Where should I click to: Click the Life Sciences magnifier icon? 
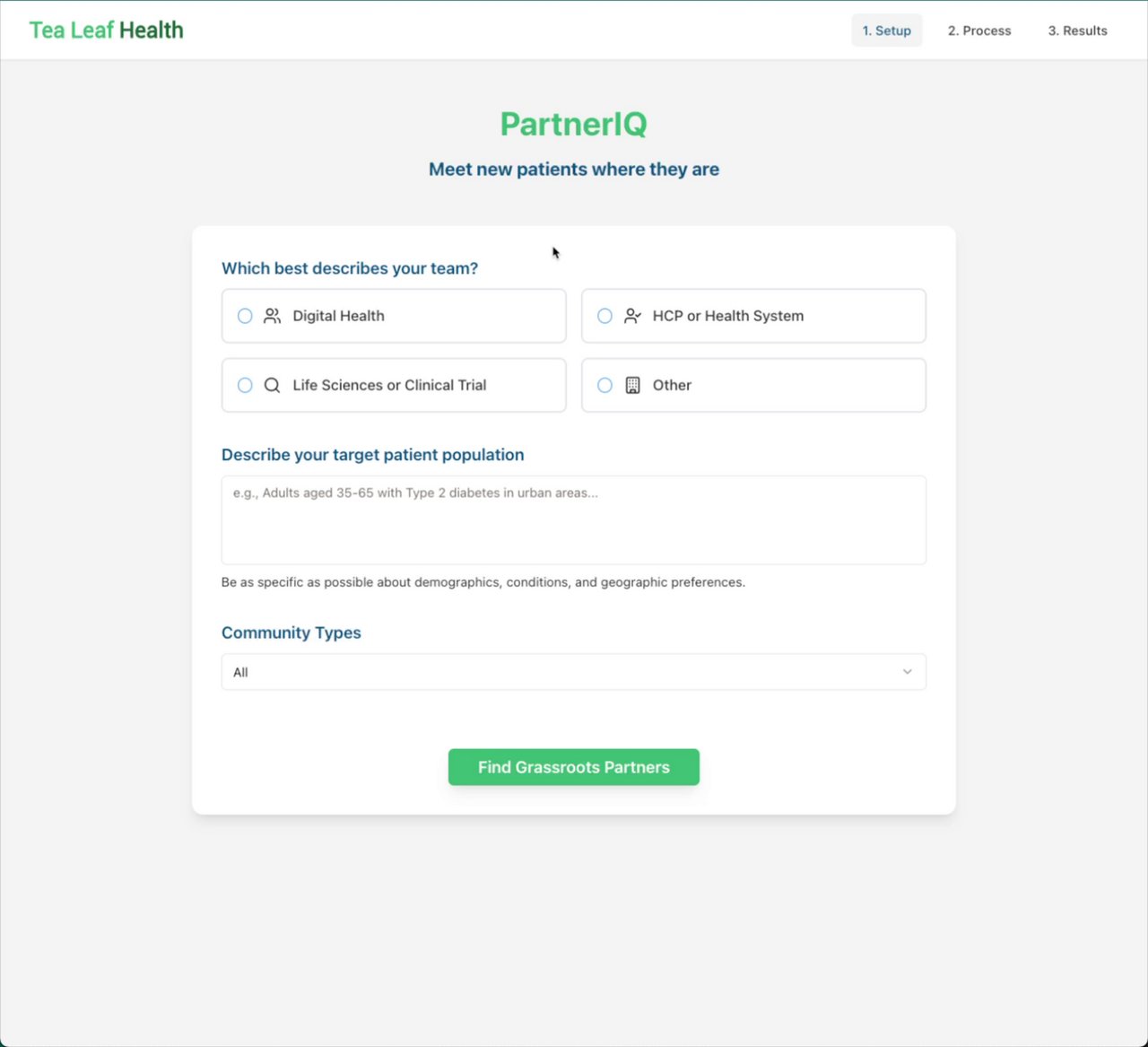tap(272, 385)
